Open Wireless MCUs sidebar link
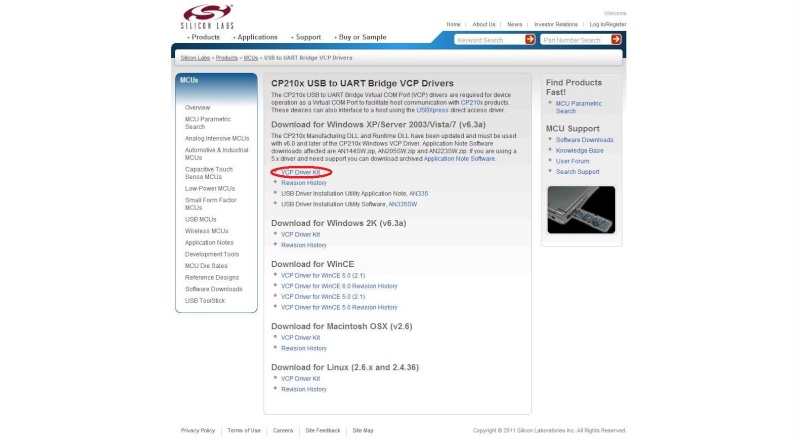Image resolution: width=800 pixels, height=442 pixels. tap(206, 231)
